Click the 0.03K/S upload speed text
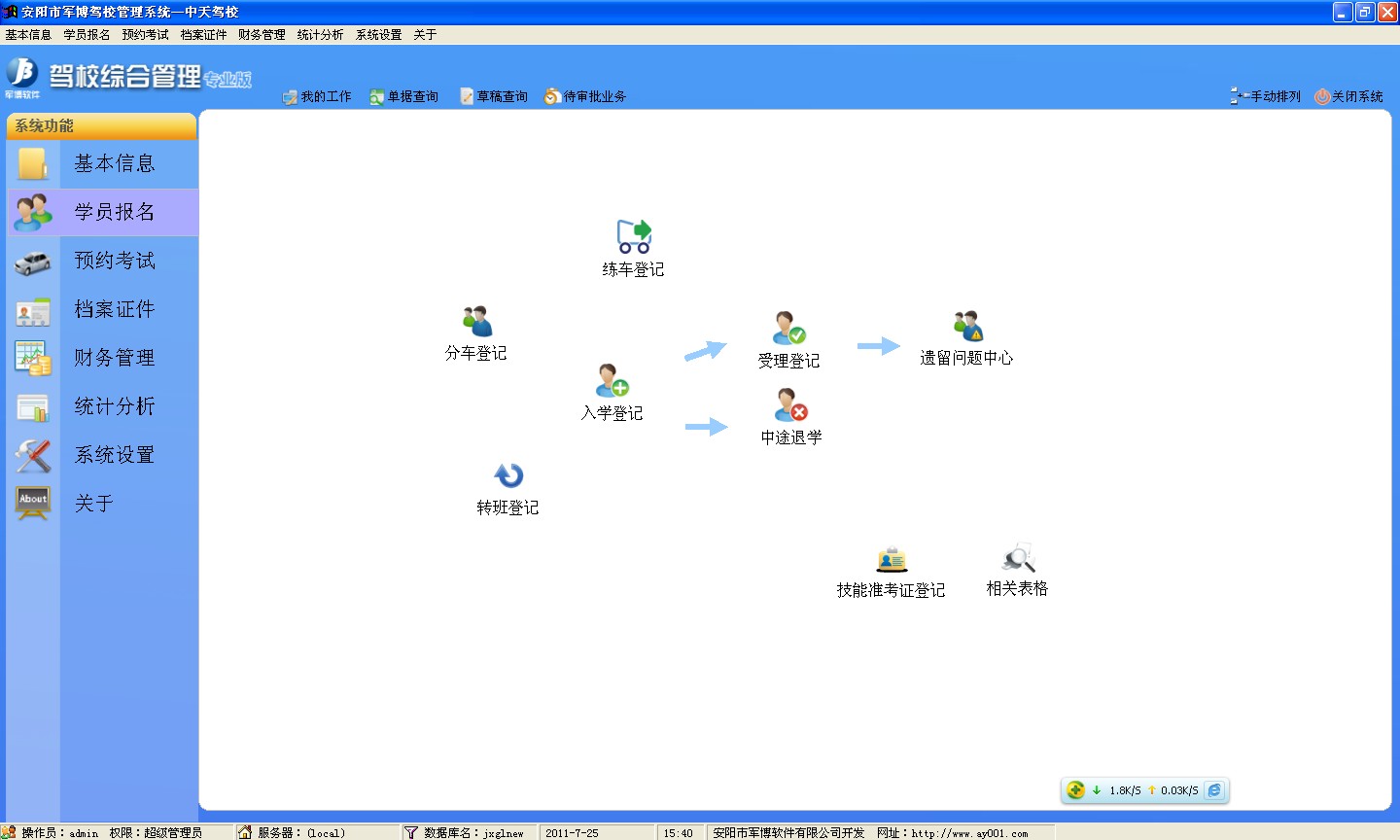This screenshot has height=840, width=1400. (x=1179, y=790)
